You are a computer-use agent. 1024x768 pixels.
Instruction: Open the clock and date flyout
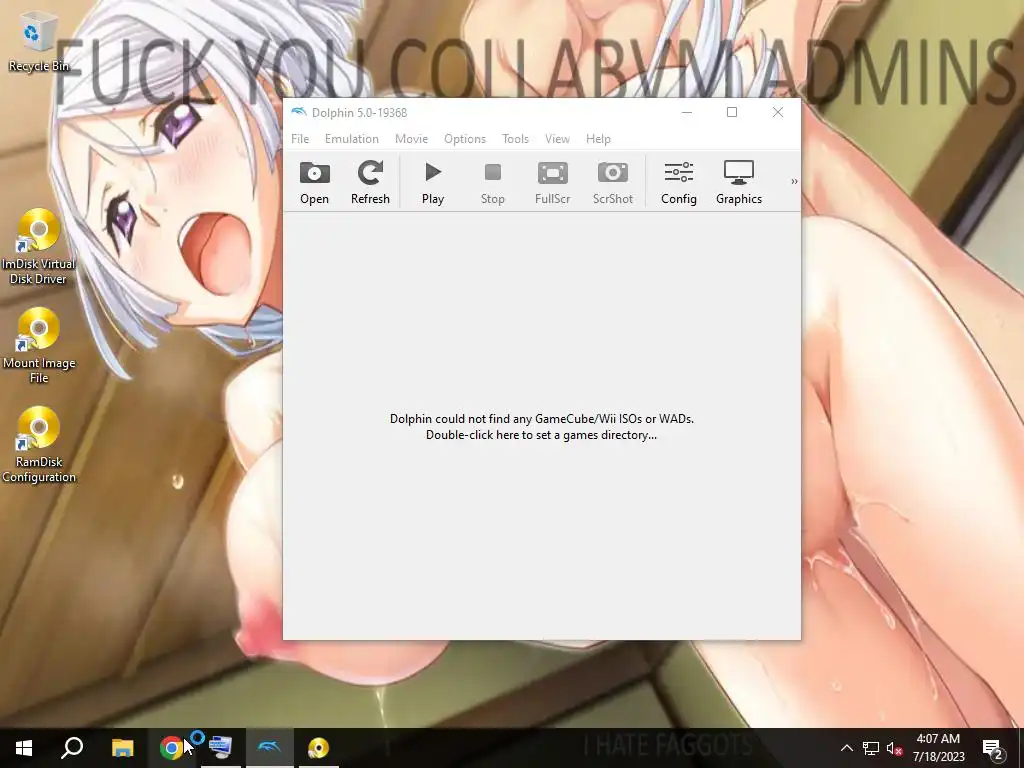pos(938,748)
